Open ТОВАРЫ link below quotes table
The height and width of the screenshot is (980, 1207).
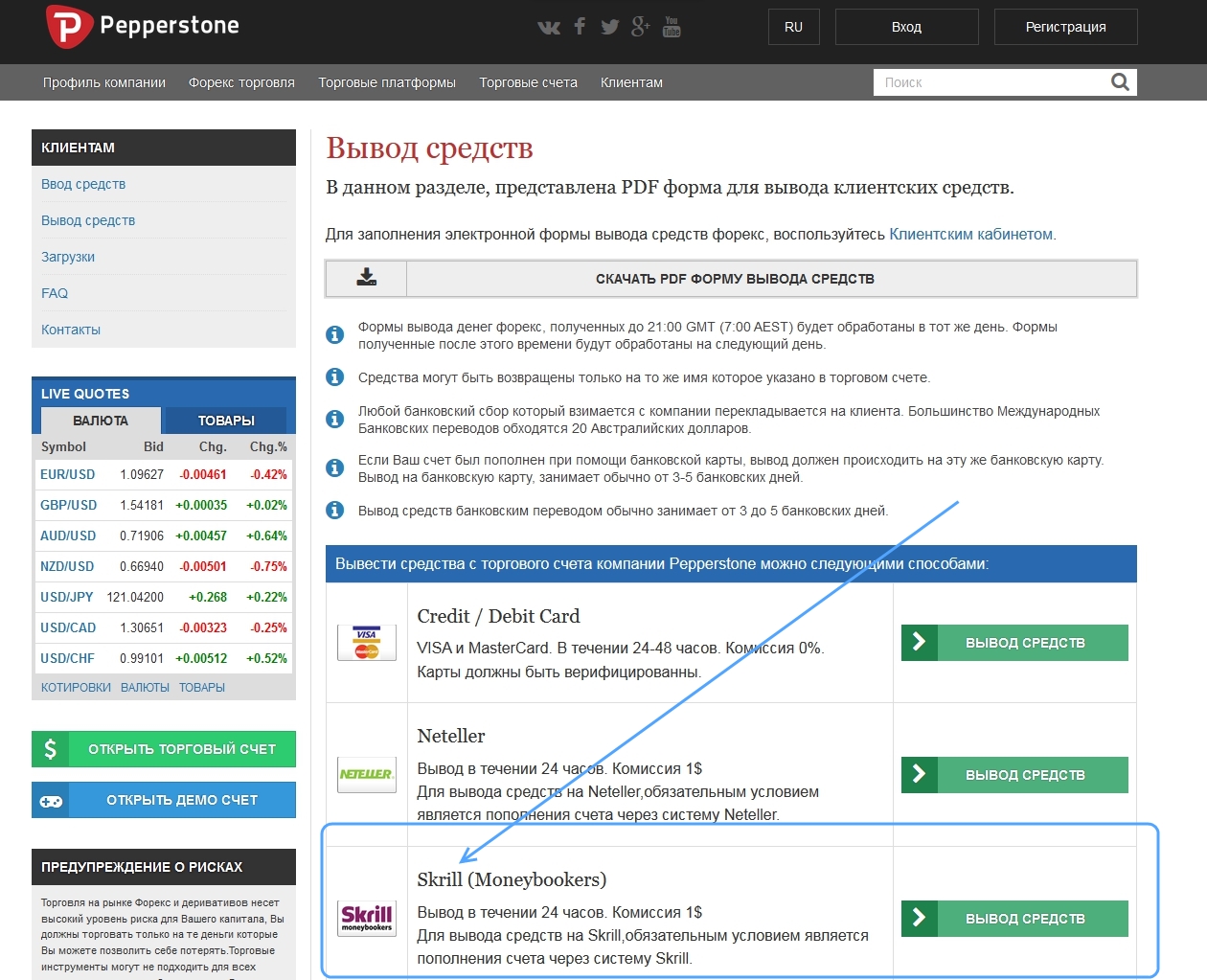tap(202, 688)
